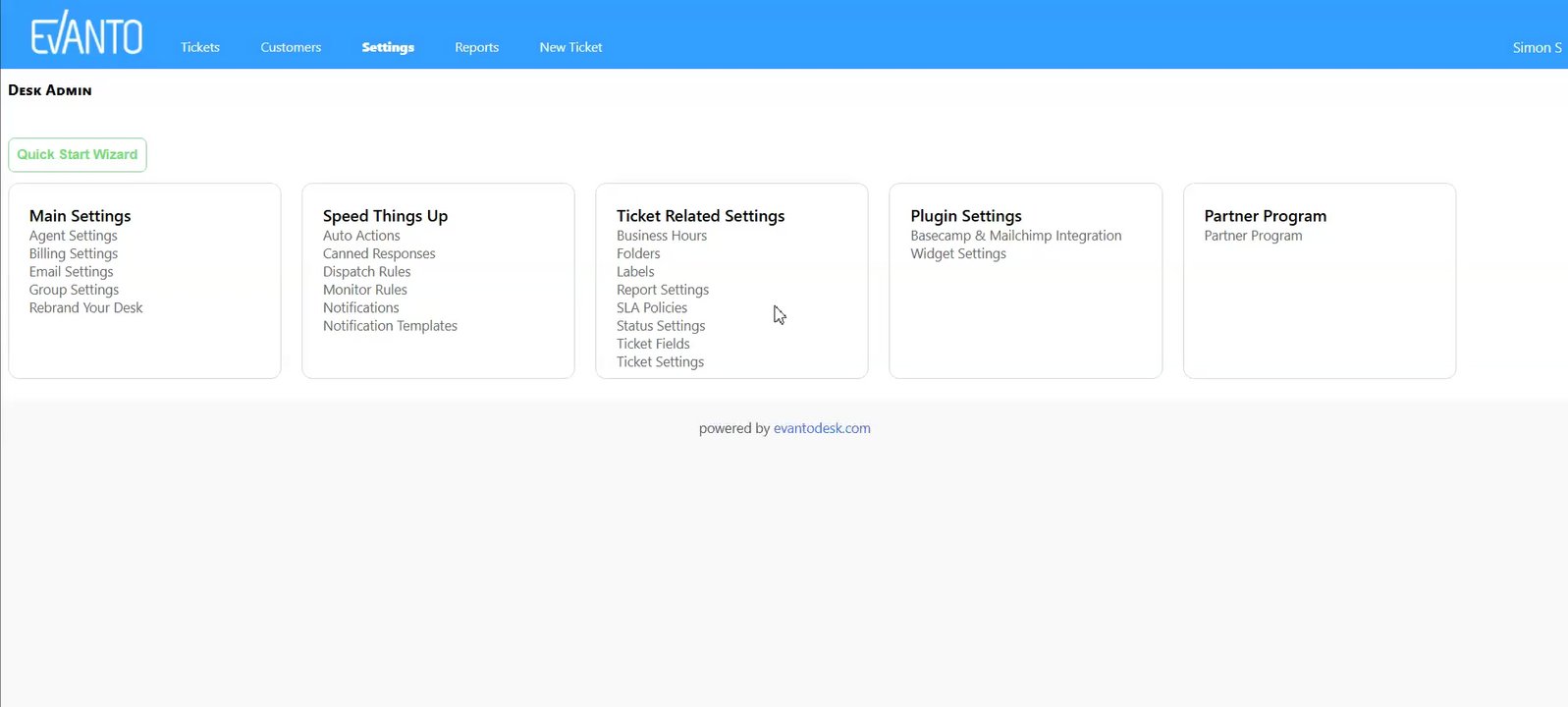Select the Settings menu item
1568x707 pixels.
388,47
